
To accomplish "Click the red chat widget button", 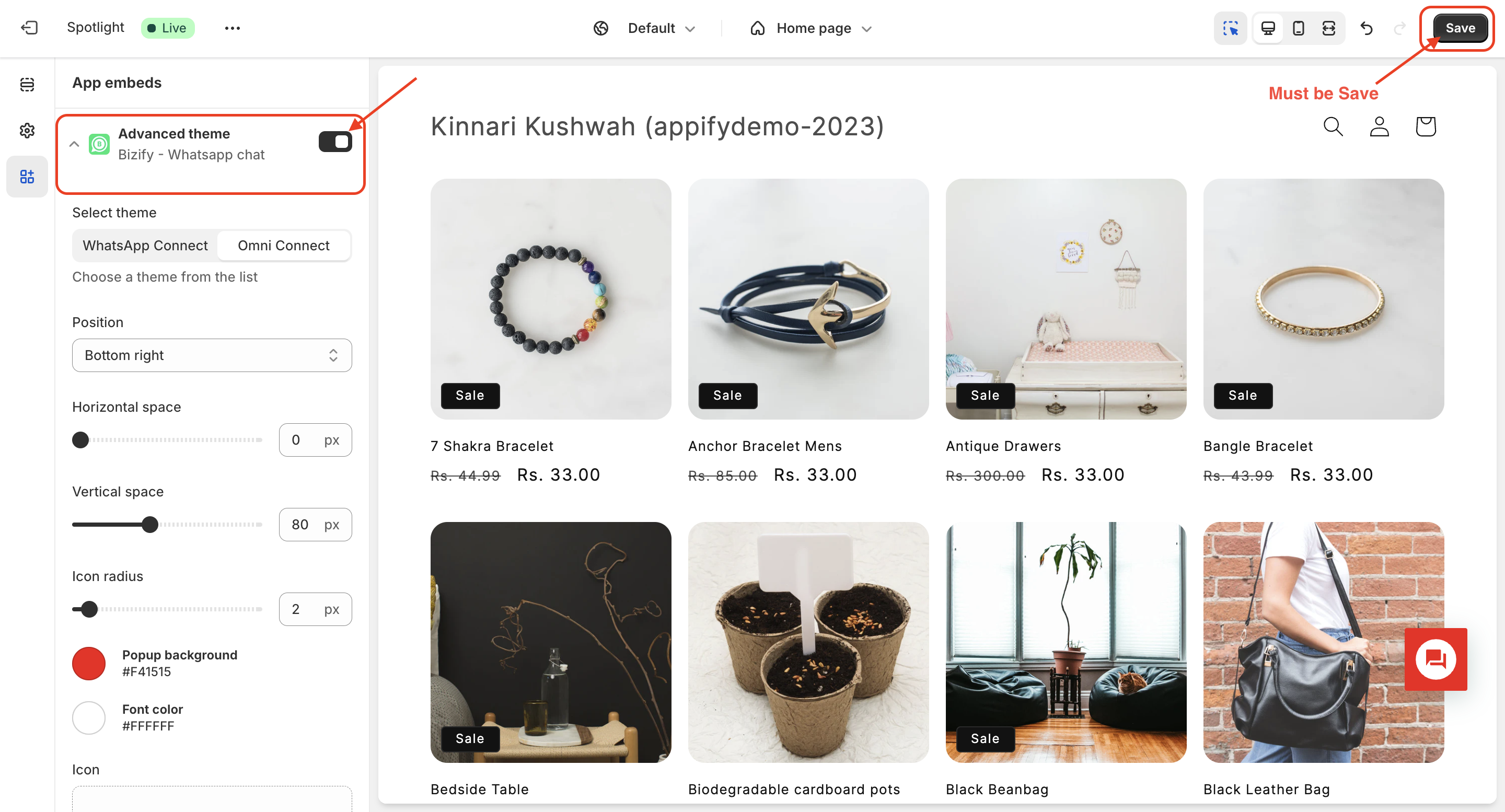I will click(1435, 659).
